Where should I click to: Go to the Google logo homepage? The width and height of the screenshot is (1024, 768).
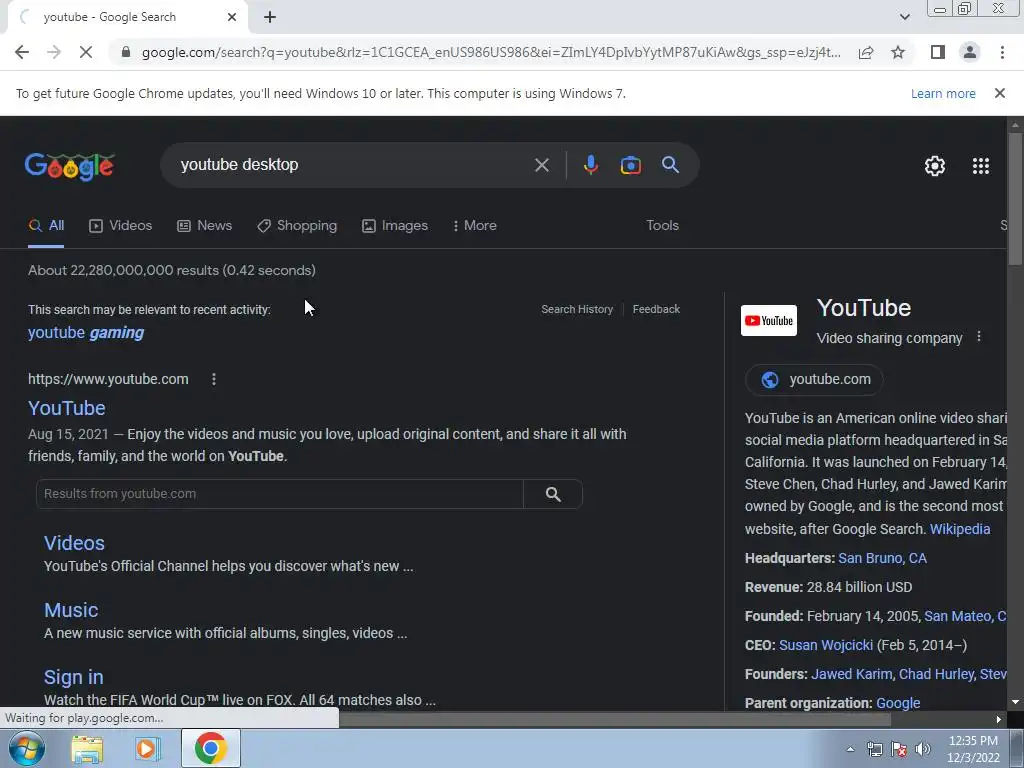pyautogui.click(x=70, y=166)
